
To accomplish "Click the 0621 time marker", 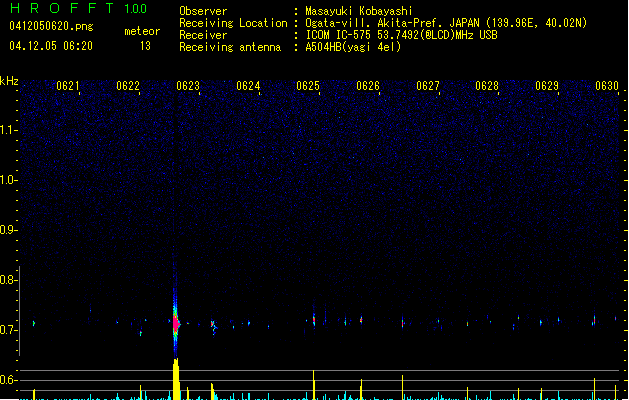I will (67, 86).
